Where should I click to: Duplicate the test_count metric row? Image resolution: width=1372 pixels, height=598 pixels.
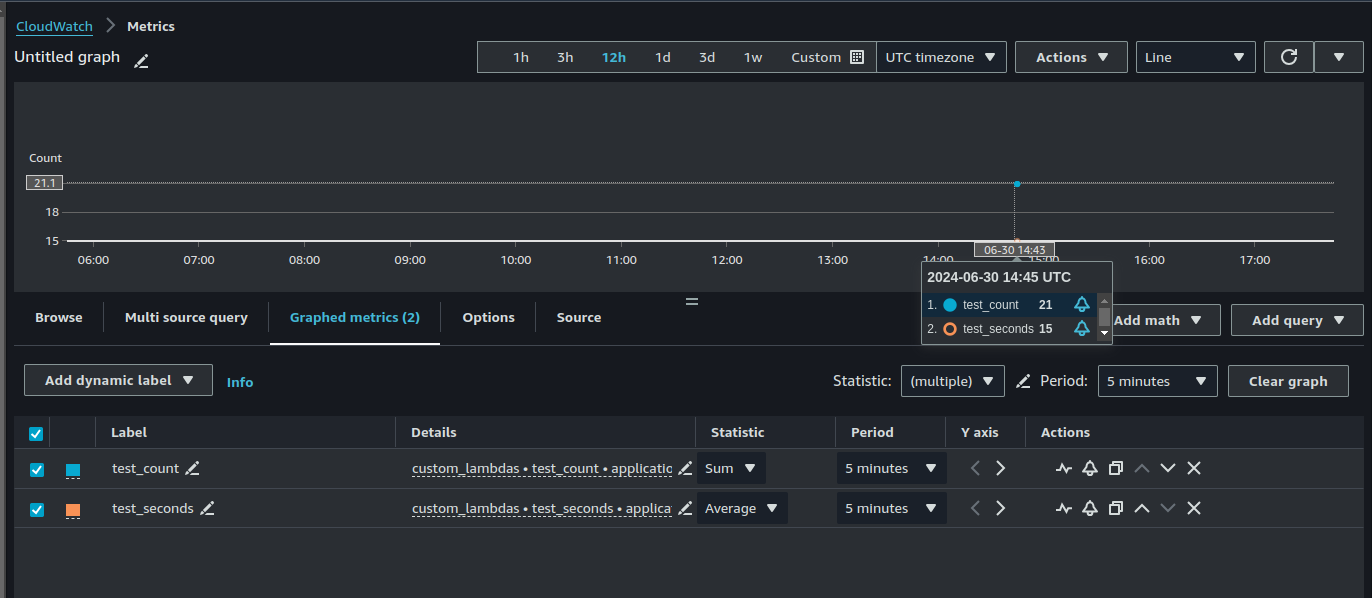[x=1116, y=468]
